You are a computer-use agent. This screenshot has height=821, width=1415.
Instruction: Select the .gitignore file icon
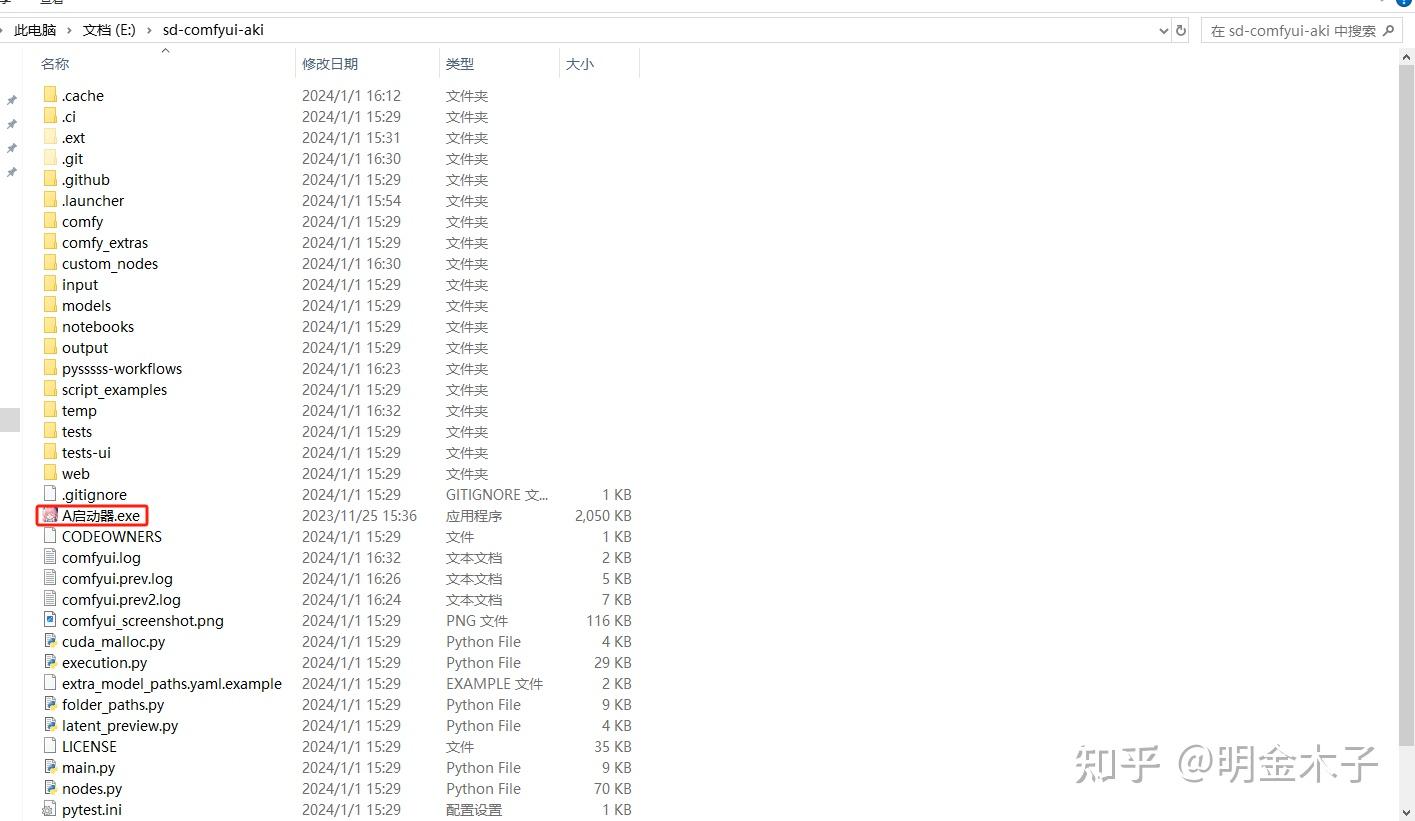[x=50, y=494]
